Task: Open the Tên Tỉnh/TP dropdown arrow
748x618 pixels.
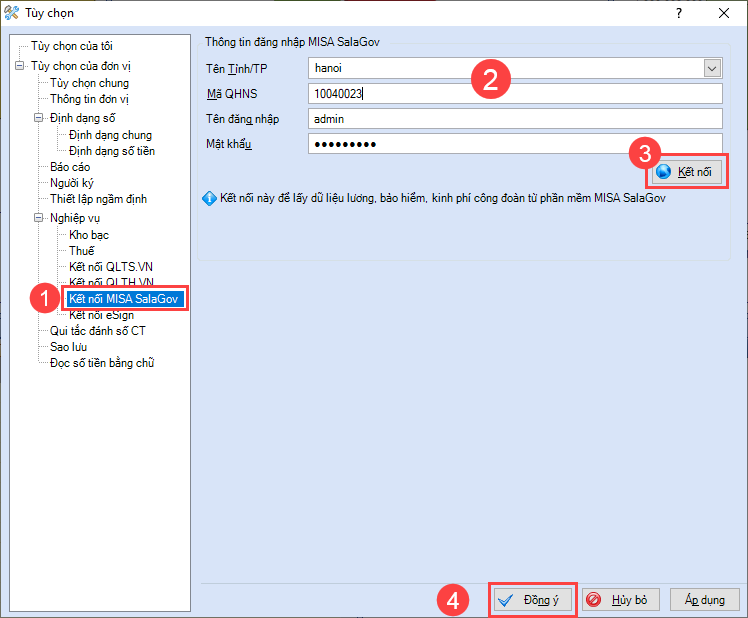Action: coord(712,68)
